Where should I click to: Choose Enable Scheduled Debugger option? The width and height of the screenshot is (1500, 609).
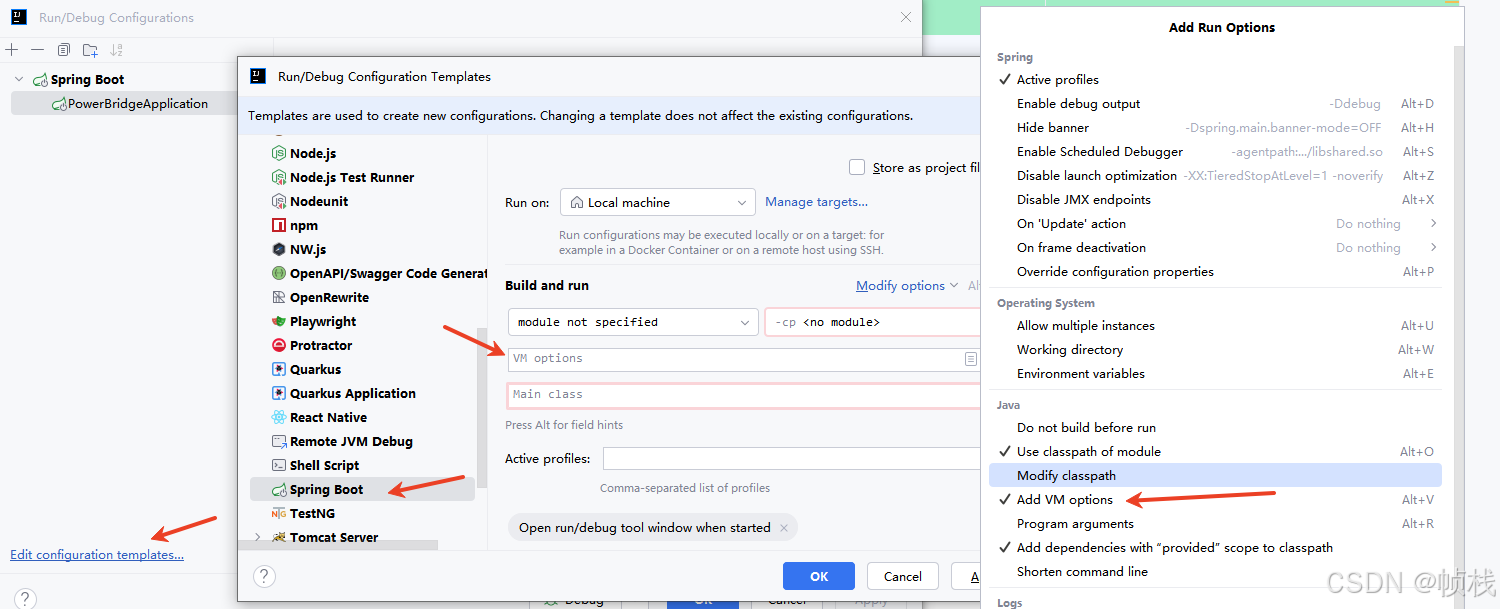1215,151
